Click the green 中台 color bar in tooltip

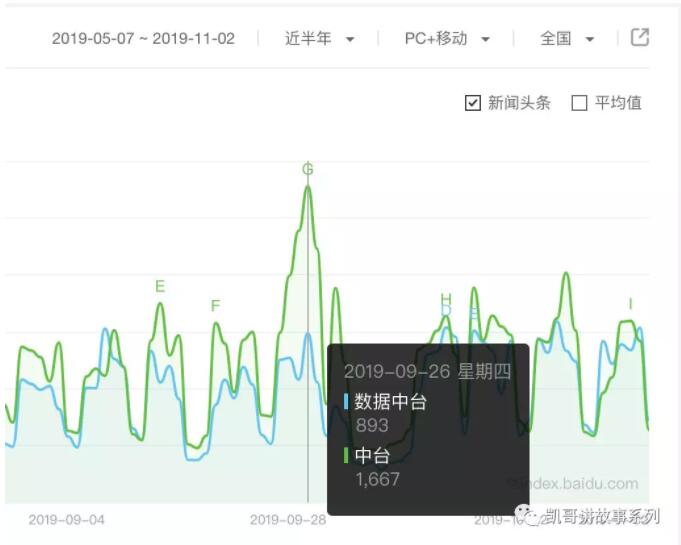(x=346, y=455)
